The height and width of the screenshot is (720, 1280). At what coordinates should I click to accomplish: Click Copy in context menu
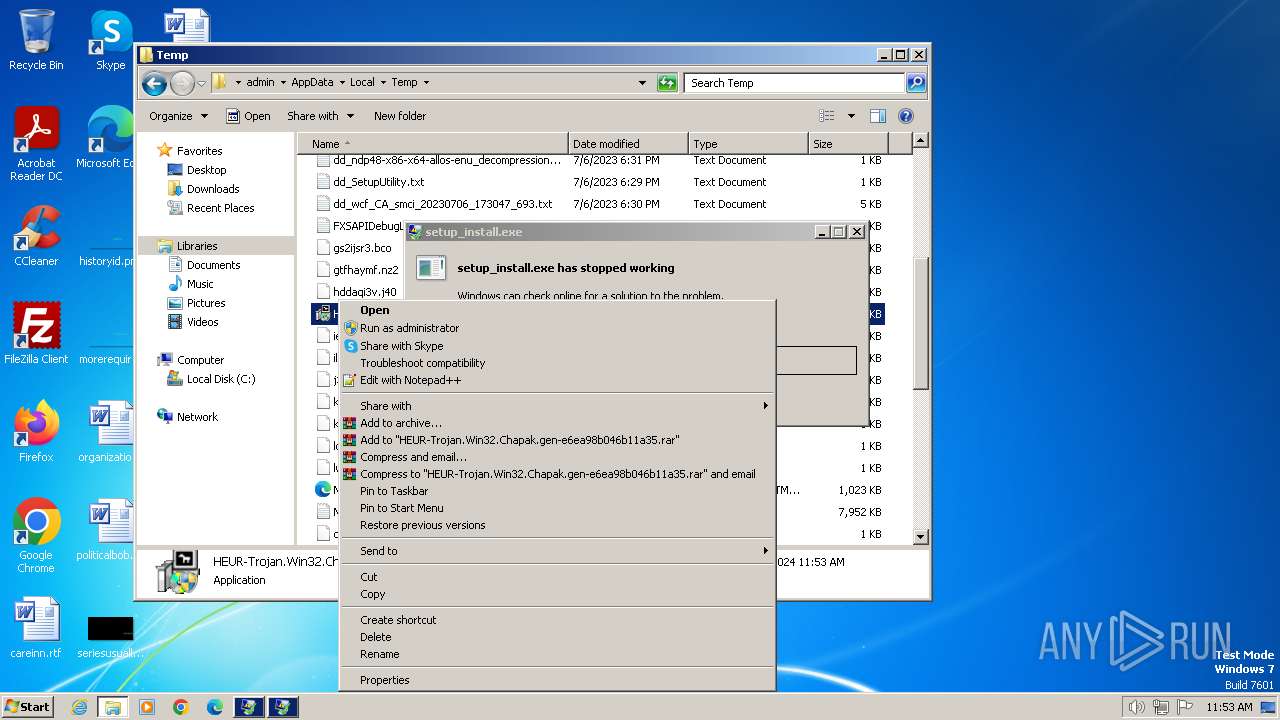coord(557,594)
